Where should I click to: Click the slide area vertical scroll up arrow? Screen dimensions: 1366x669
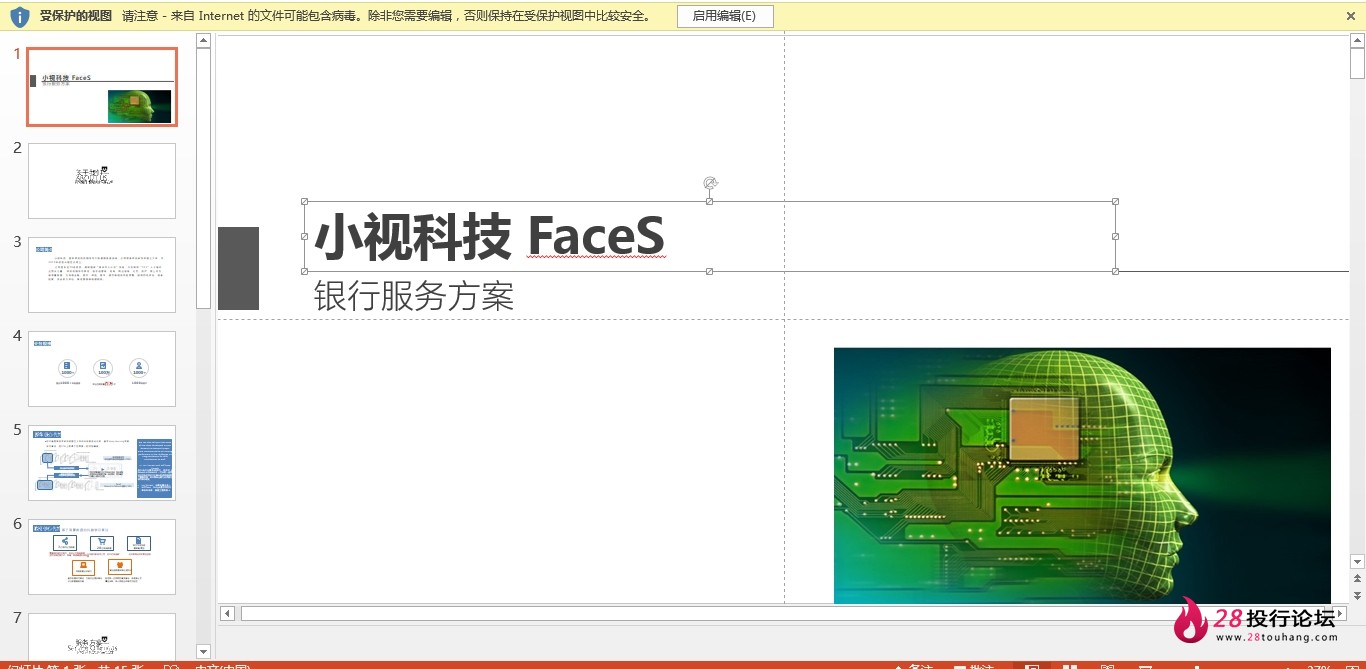1357,41
